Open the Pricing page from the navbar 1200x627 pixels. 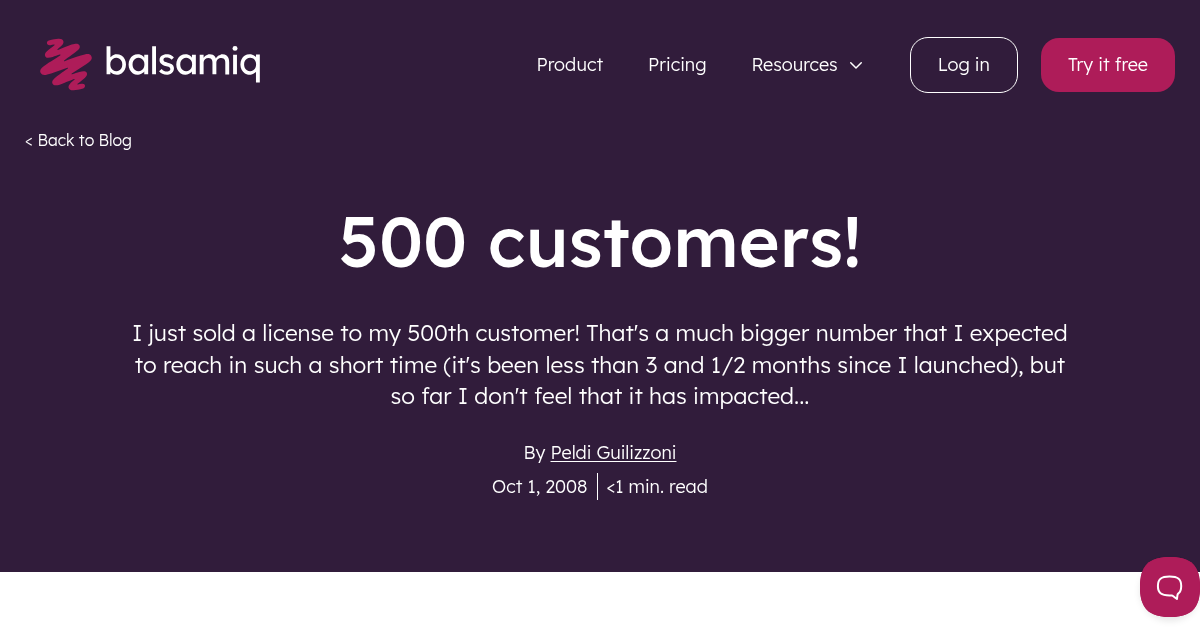click(677, 65)
